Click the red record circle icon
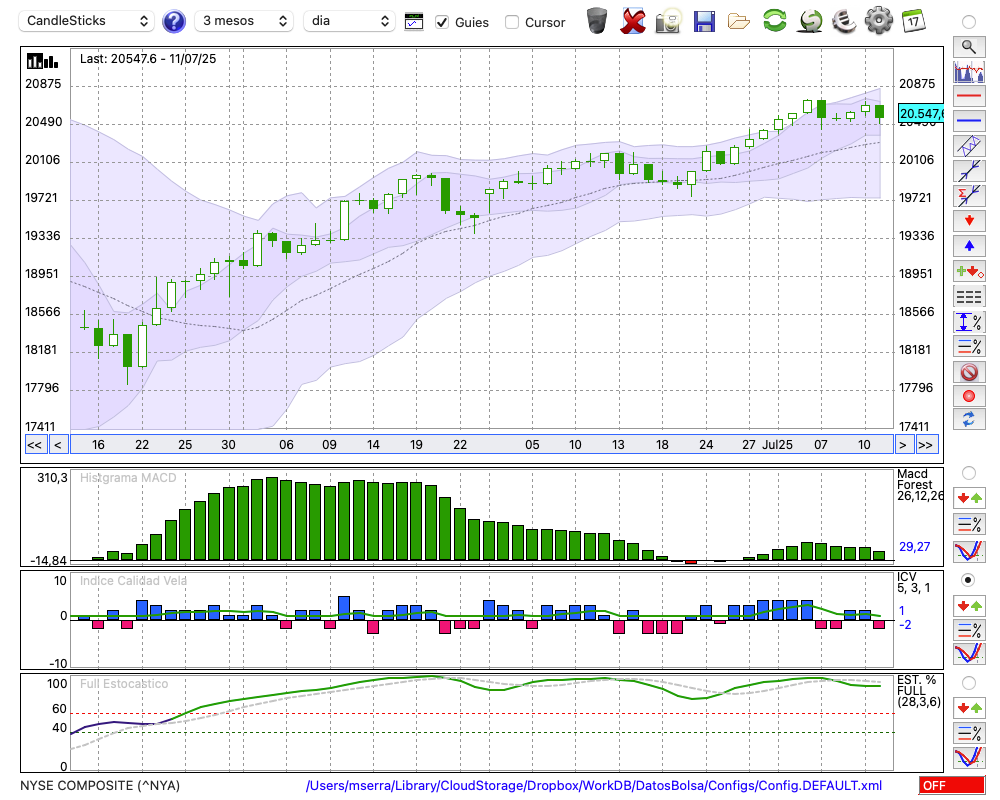Viewport: 1000px width, 800px height. coord(969,396)
